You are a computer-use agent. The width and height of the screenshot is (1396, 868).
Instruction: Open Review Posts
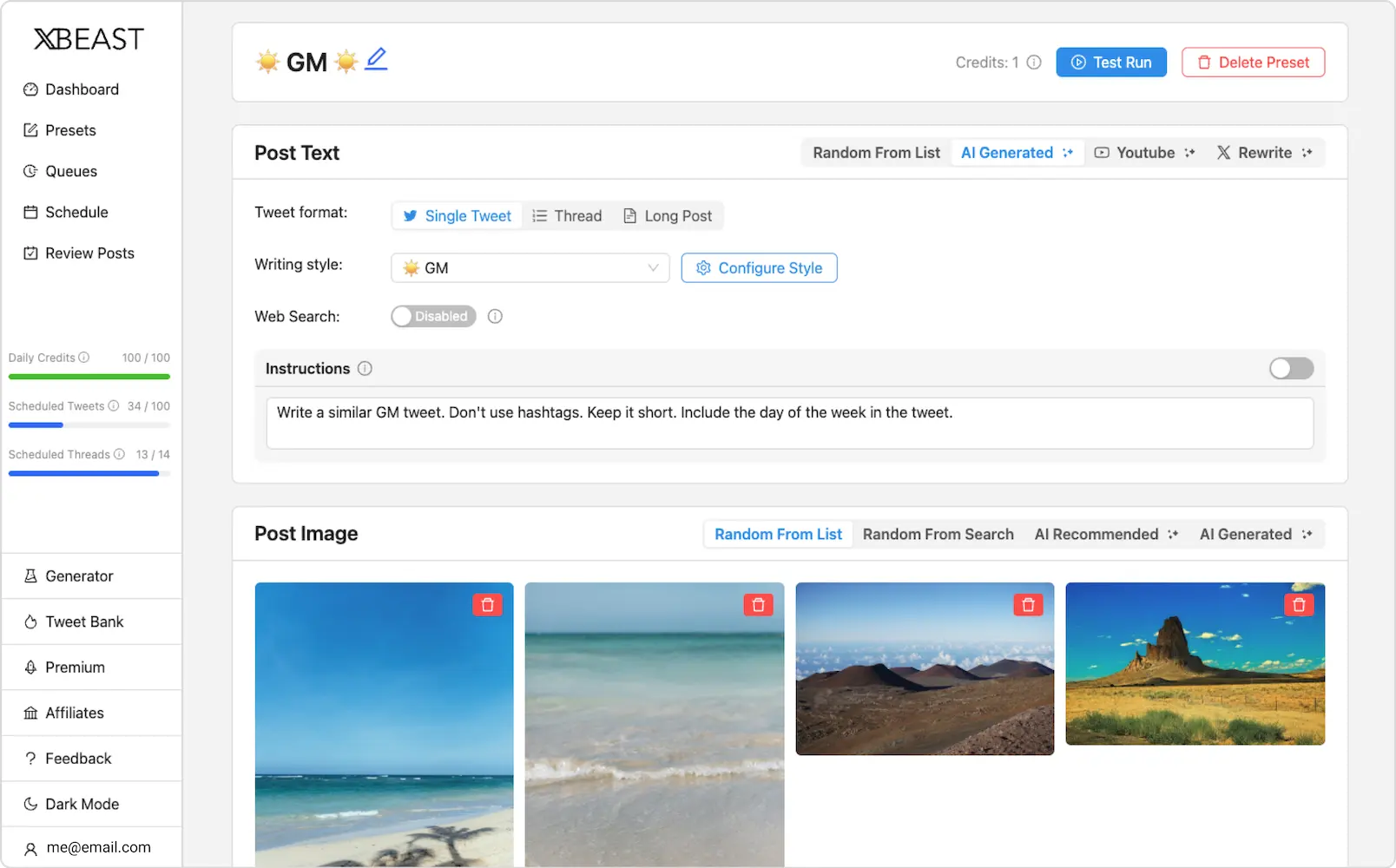click(x=89, y=253)
